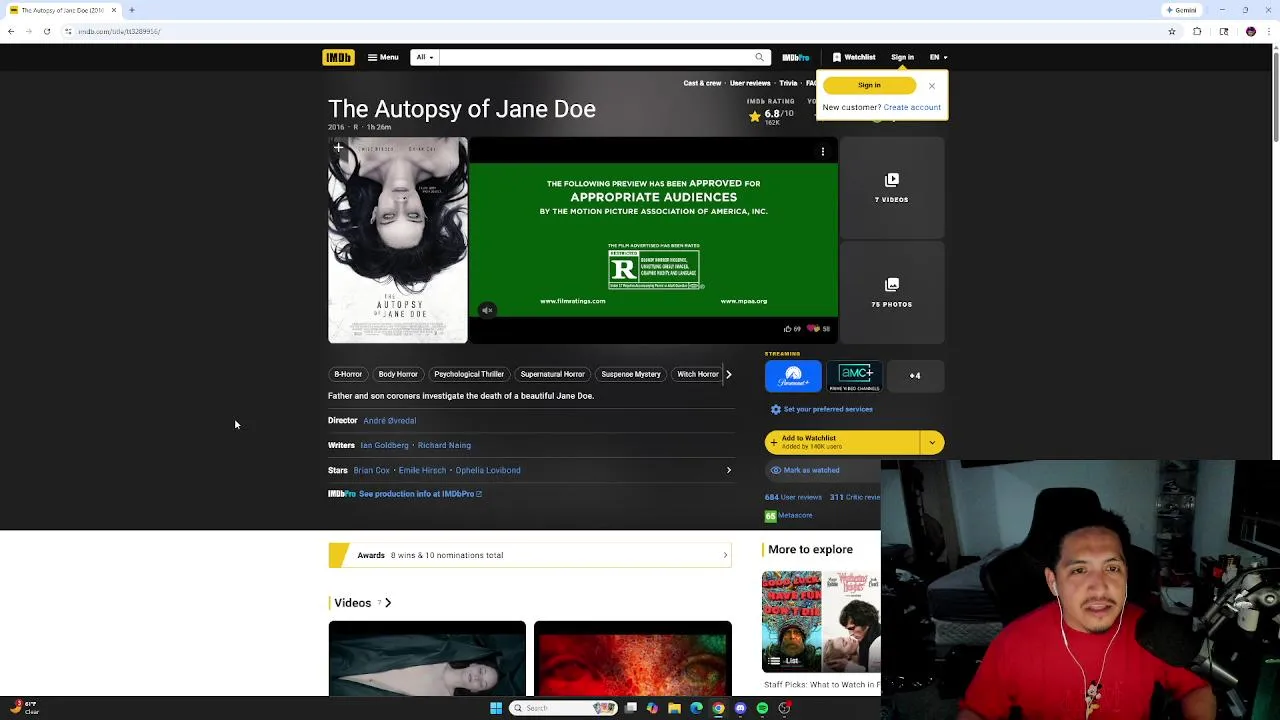Open writer Ian Goldberg's page

click(384, 445)
